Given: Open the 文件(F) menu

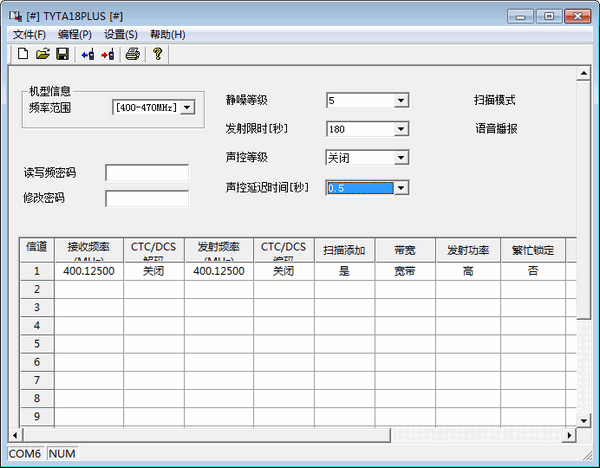Looking at the screenshot, I should [29, 34].
